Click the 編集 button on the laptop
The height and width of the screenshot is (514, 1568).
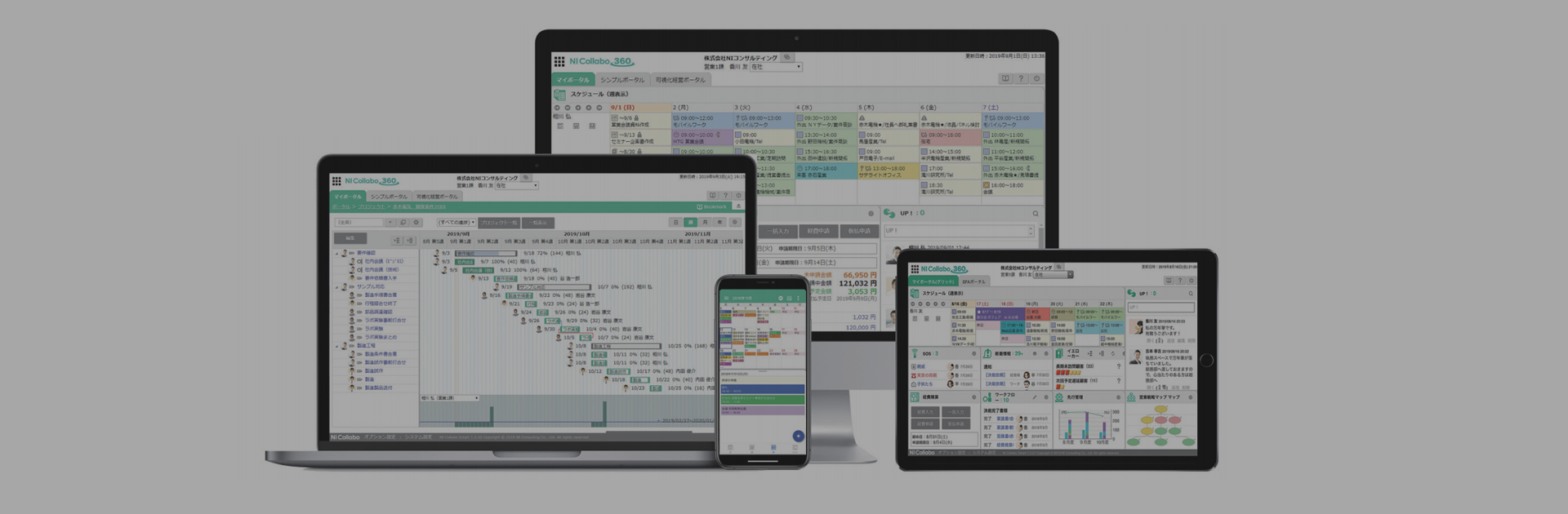click(x=350, y=238)
